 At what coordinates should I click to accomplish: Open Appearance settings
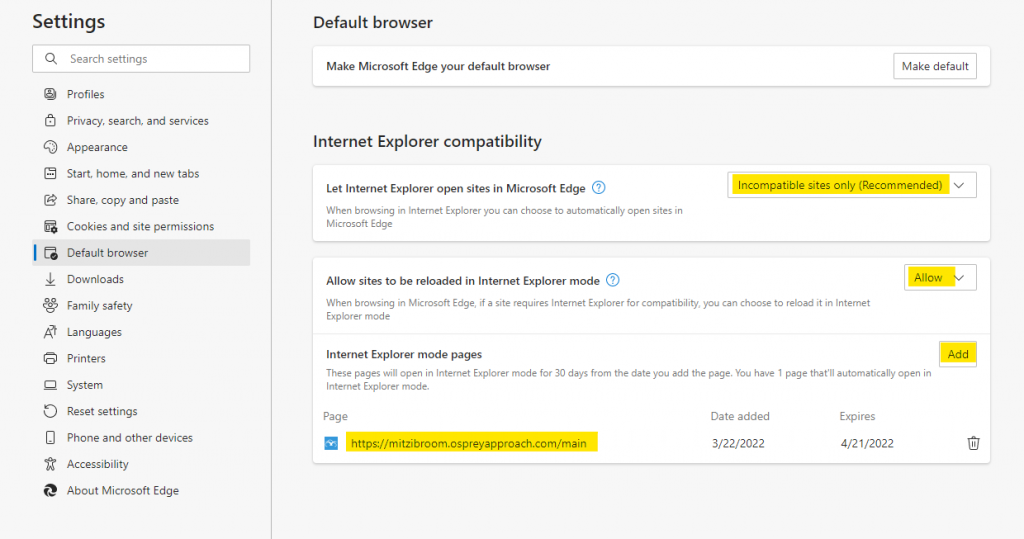141,147
